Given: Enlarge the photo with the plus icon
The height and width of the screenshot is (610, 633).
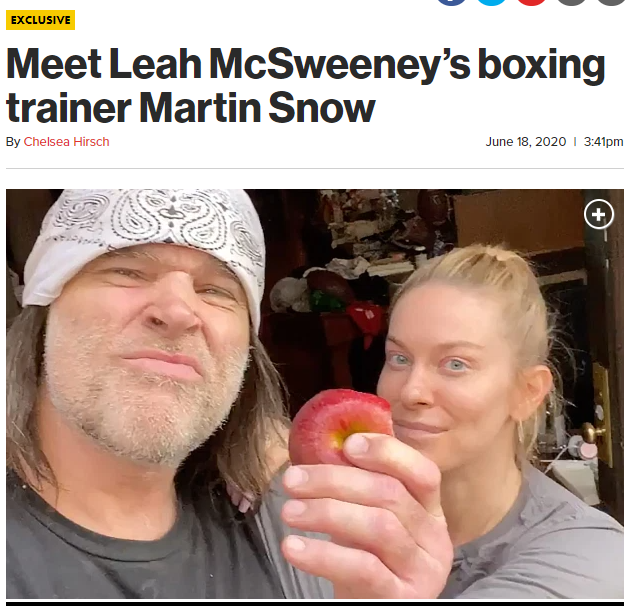Looking at the screenshot, I should pos(599,214).
